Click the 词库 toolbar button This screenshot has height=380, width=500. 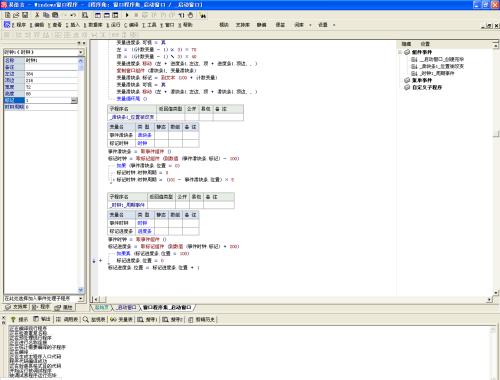(x=299, y=25)
